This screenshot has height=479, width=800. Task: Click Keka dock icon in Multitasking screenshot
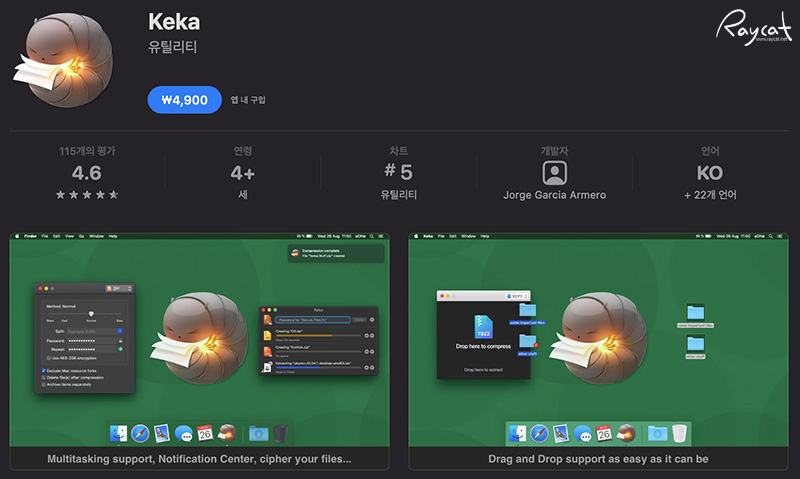pos(227,433)
